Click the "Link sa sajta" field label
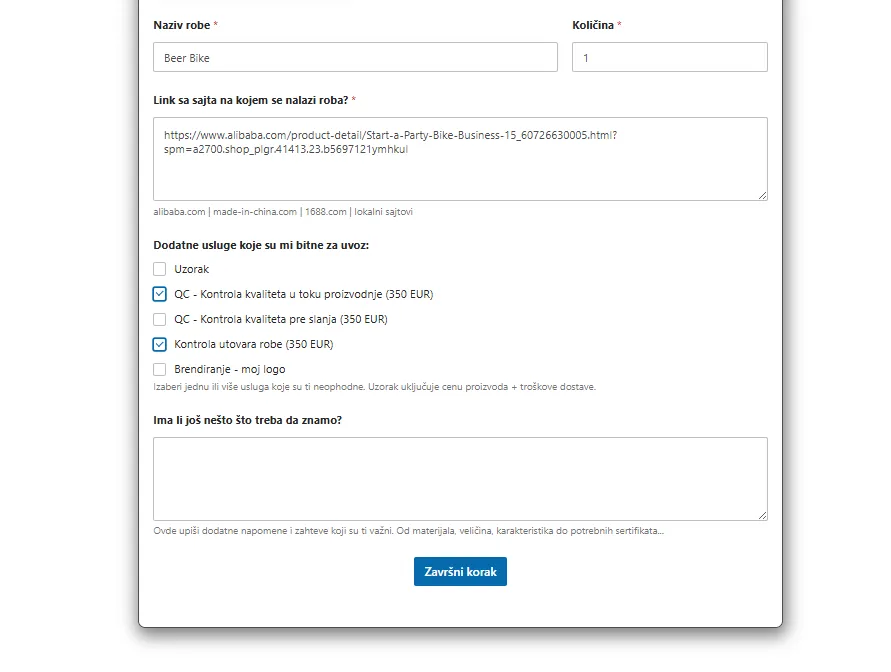The width and height of the screenshot is (891, 672). tap(250, 100)
